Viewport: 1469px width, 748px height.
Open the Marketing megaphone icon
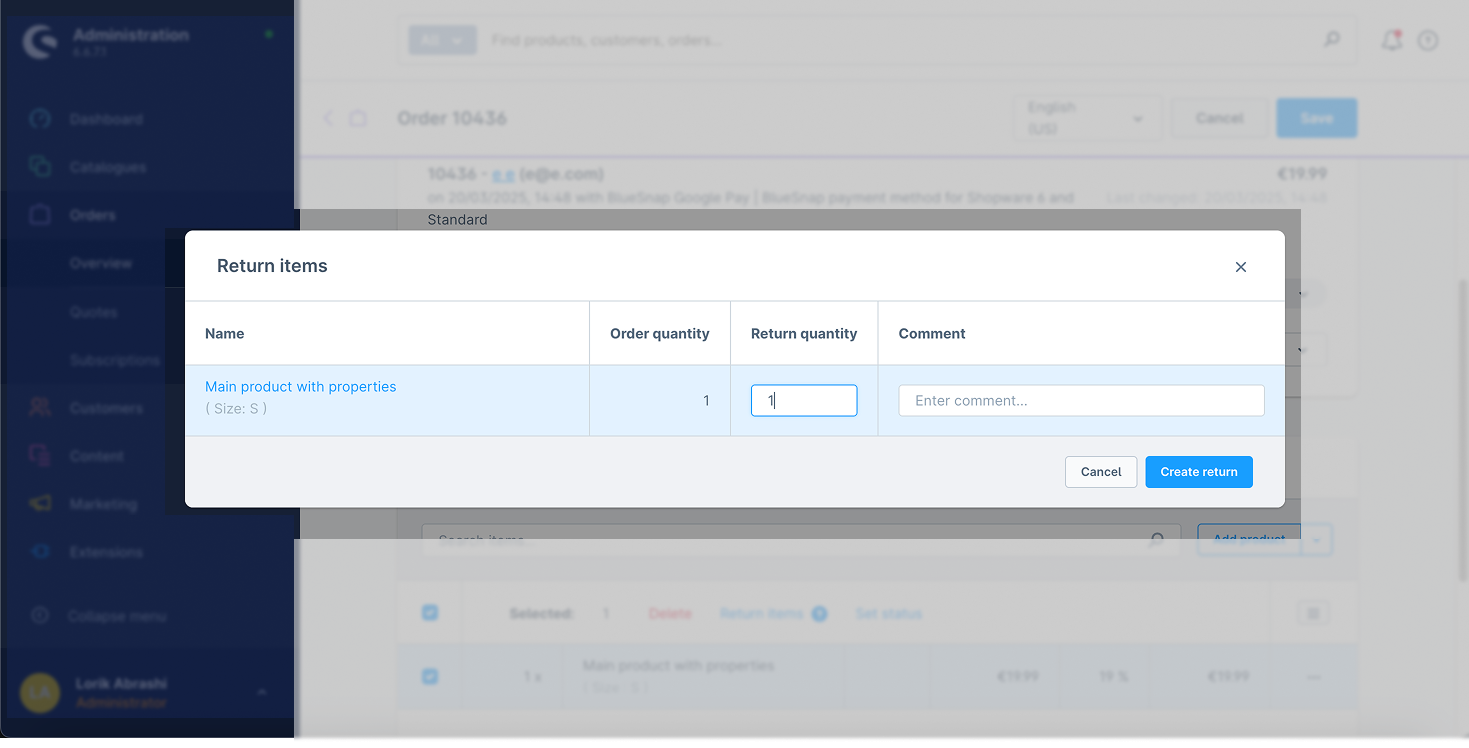click(x=39, y=504)
